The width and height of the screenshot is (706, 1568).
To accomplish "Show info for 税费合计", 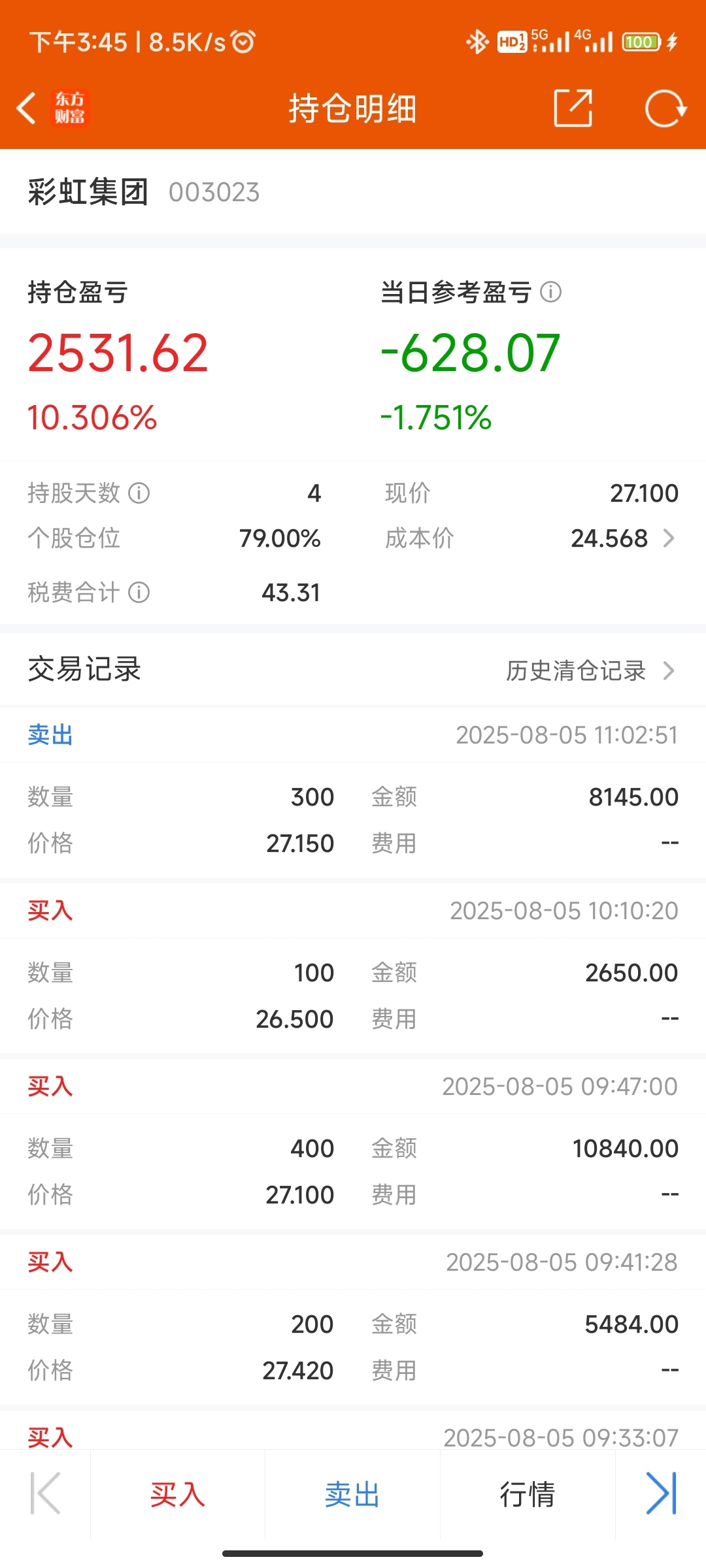I will [139, 593].
